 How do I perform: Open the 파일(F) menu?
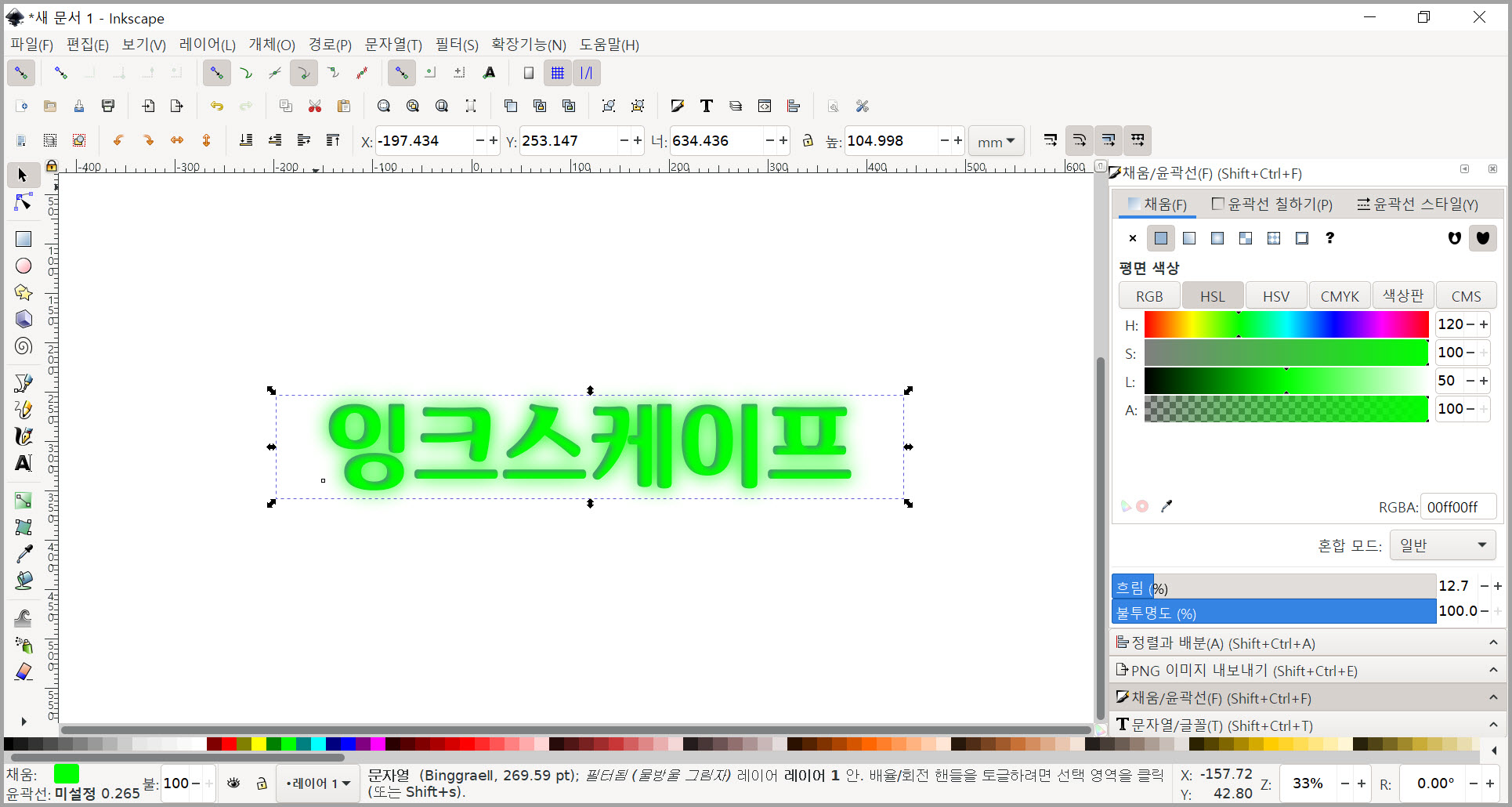(32, 45)
